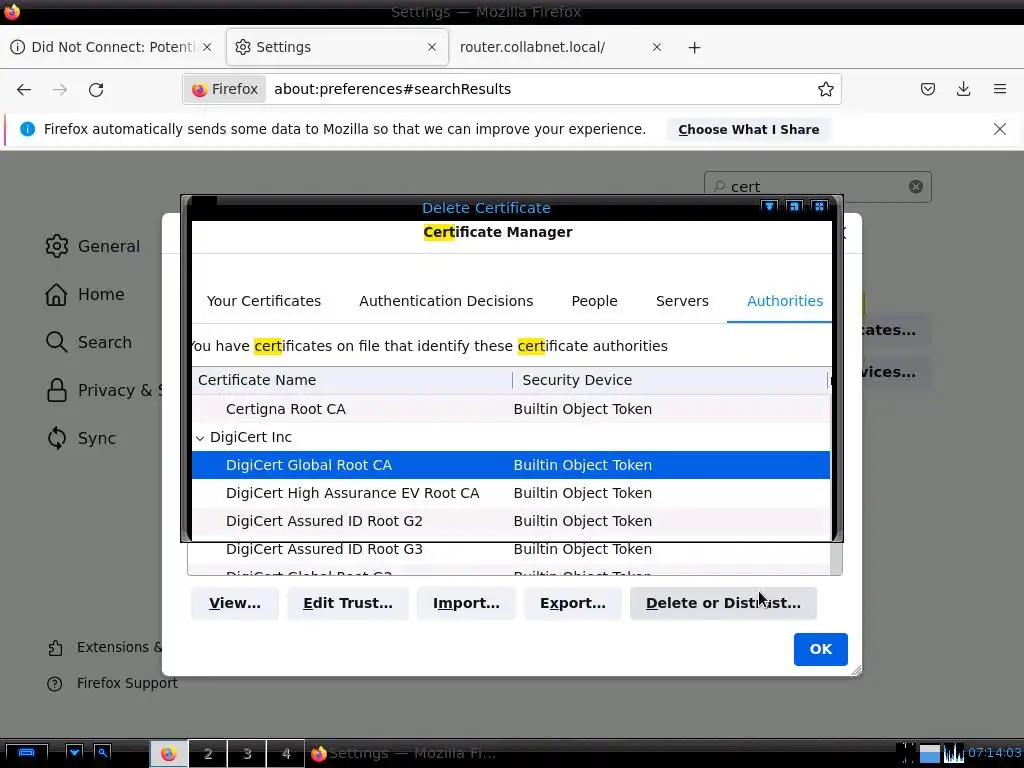This screenshot has height=768, width=1024.
Task: Confirm with the OK button
Action: pos(820,649)
